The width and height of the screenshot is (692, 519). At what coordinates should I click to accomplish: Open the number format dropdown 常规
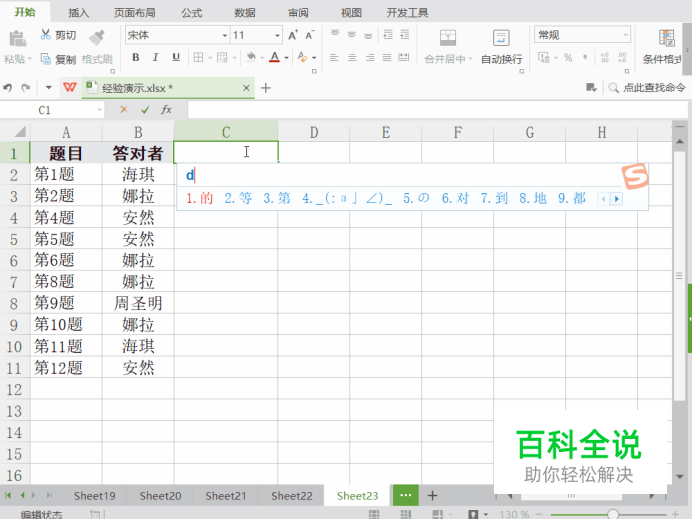pyautogui.click(x=625, y=35)
